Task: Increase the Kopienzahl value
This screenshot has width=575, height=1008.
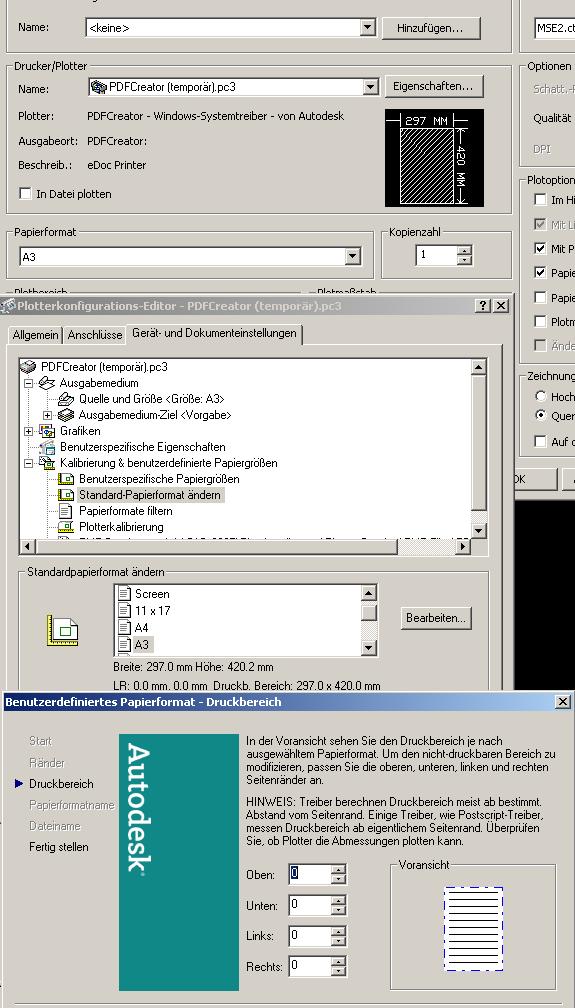Action: pyautogui.click(x=464, y=250)
